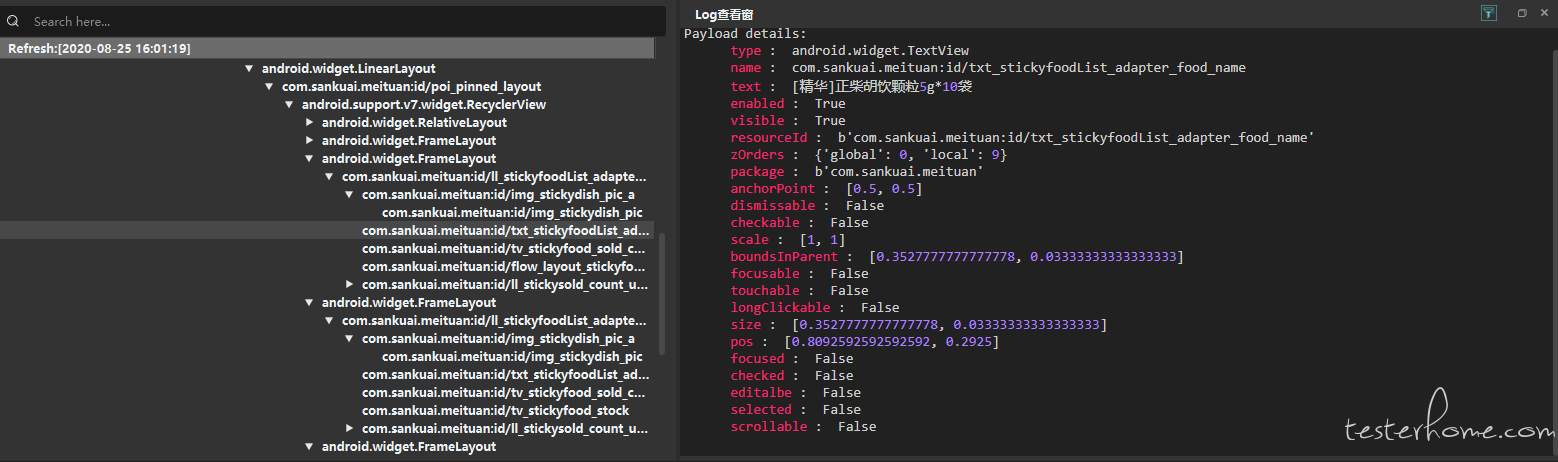Expand the only collapsed FrameLayout node arrow
Screen dimensions: 1558x462
click(309, 141)
